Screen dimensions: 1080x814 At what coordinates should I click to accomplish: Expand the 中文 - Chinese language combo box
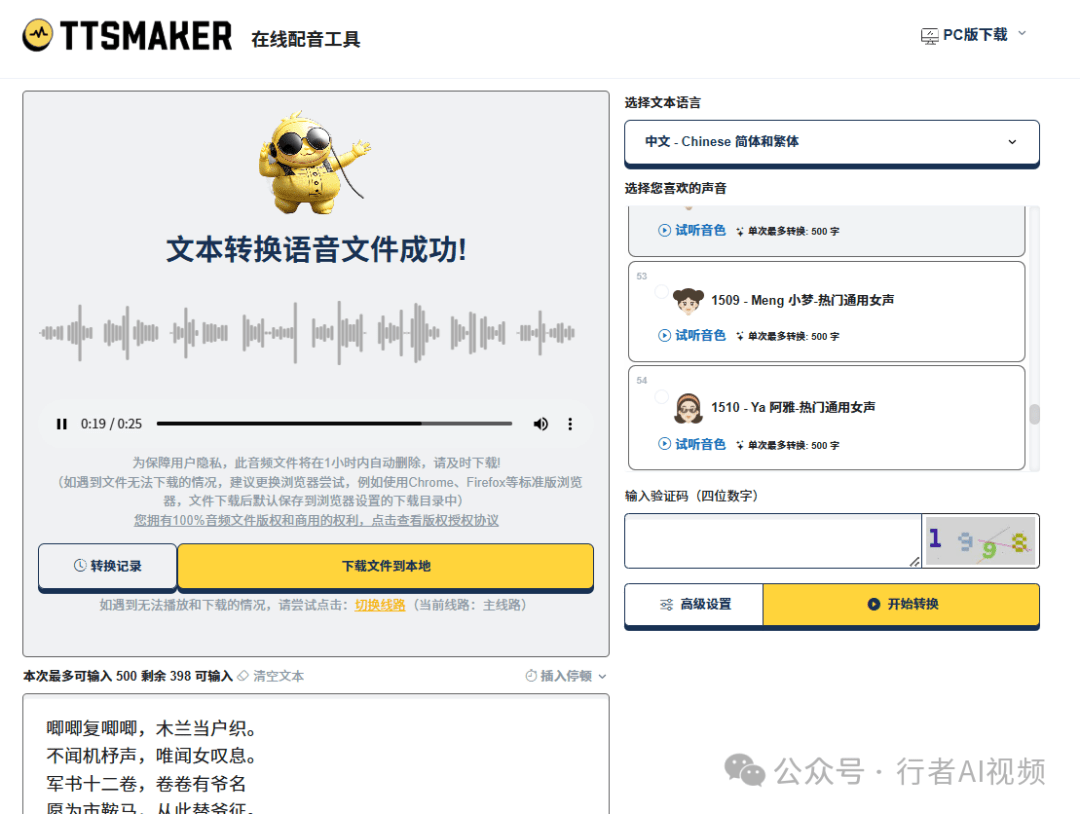click(x=831, y=142)
